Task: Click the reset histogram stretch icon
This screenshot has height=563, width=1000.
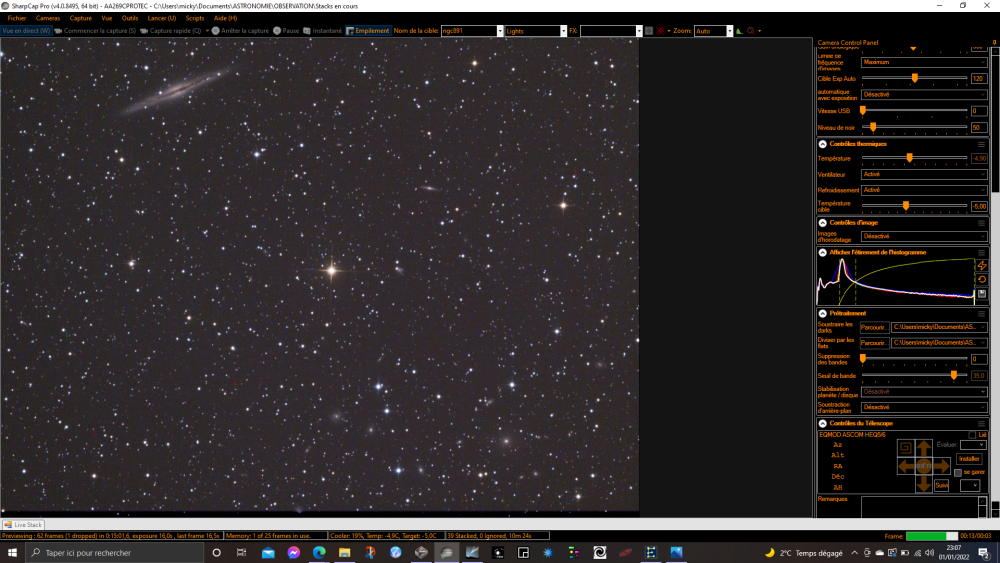Action: 982,279
